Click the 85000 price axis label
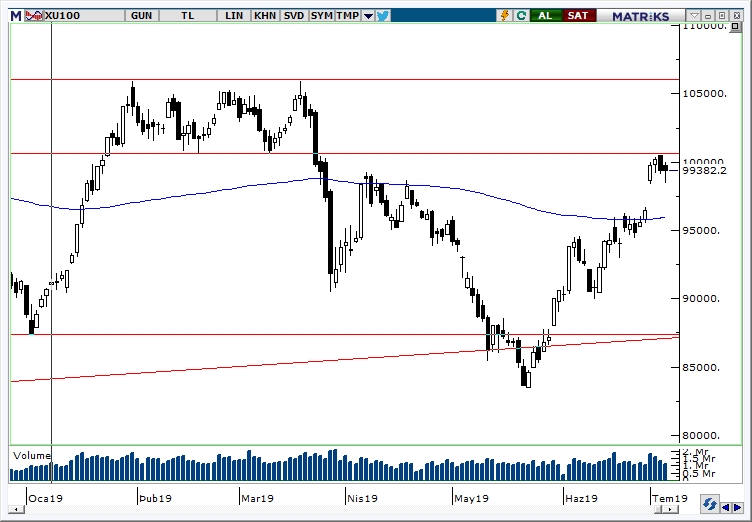 [x=701, y=368]
